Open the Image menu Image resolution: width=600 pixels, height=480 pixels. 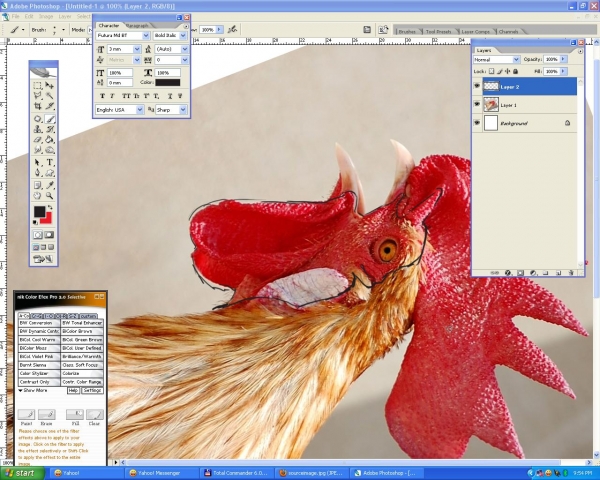pos(46,16)
